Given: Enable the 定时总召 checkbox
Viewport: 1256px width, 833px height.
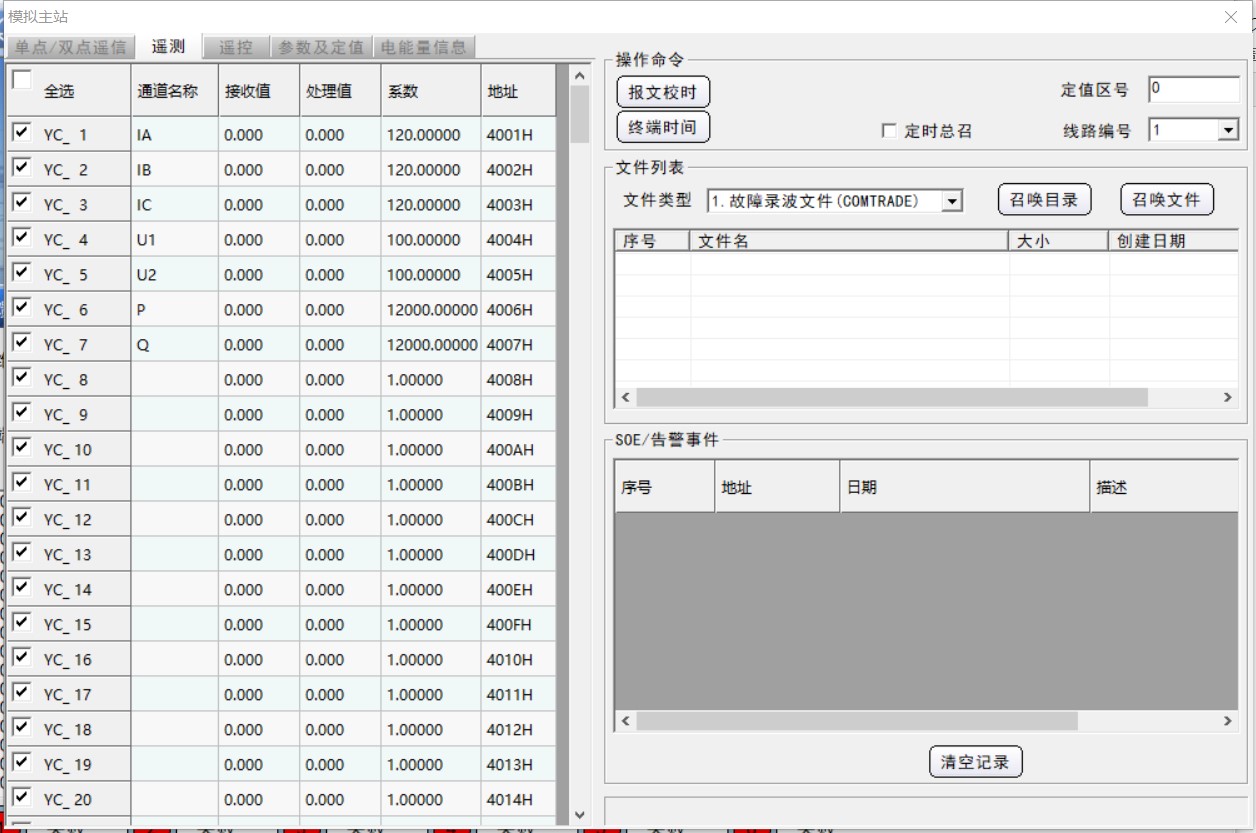Looking at the screenshot, I should coord(888,131).
